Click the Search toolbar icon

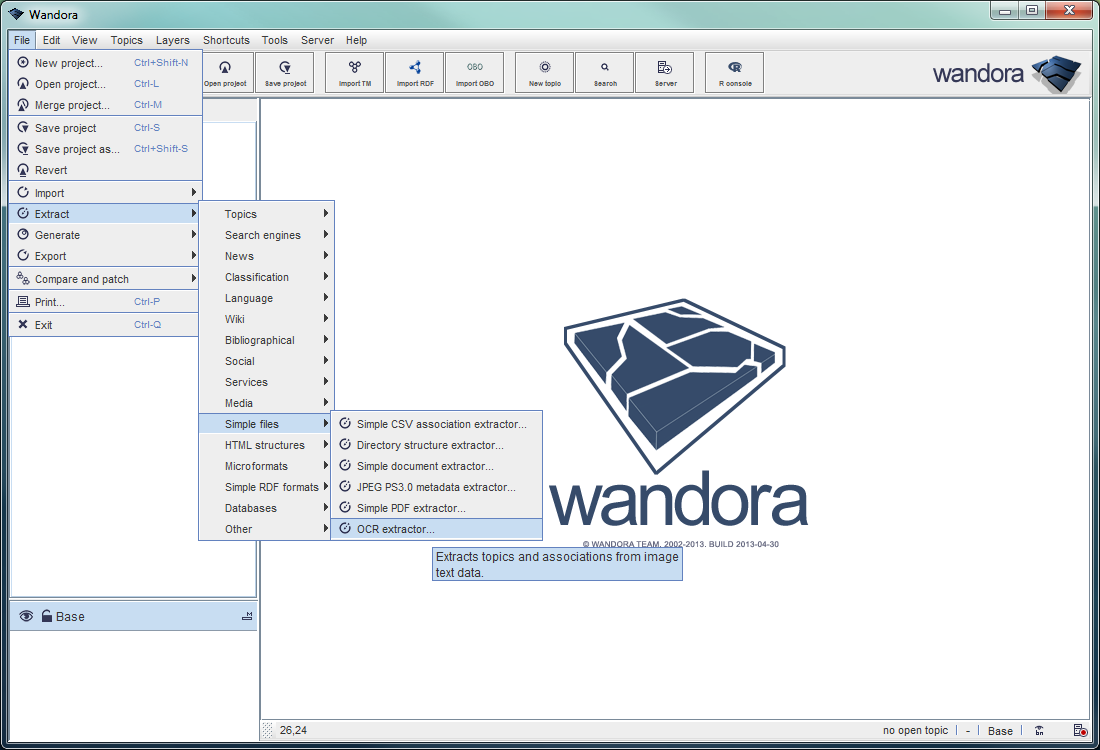pos(605,72)
